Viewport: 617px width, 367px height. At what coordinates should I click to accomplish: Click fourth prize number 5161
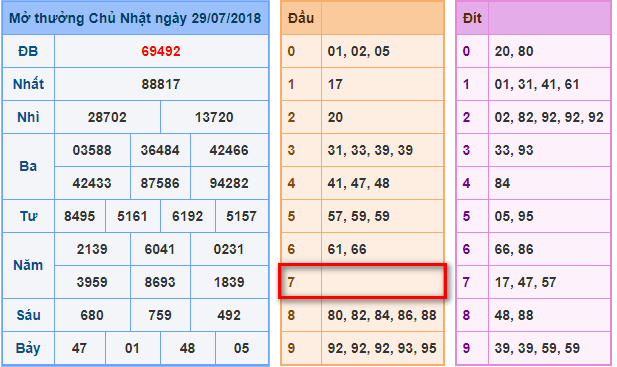133,216
